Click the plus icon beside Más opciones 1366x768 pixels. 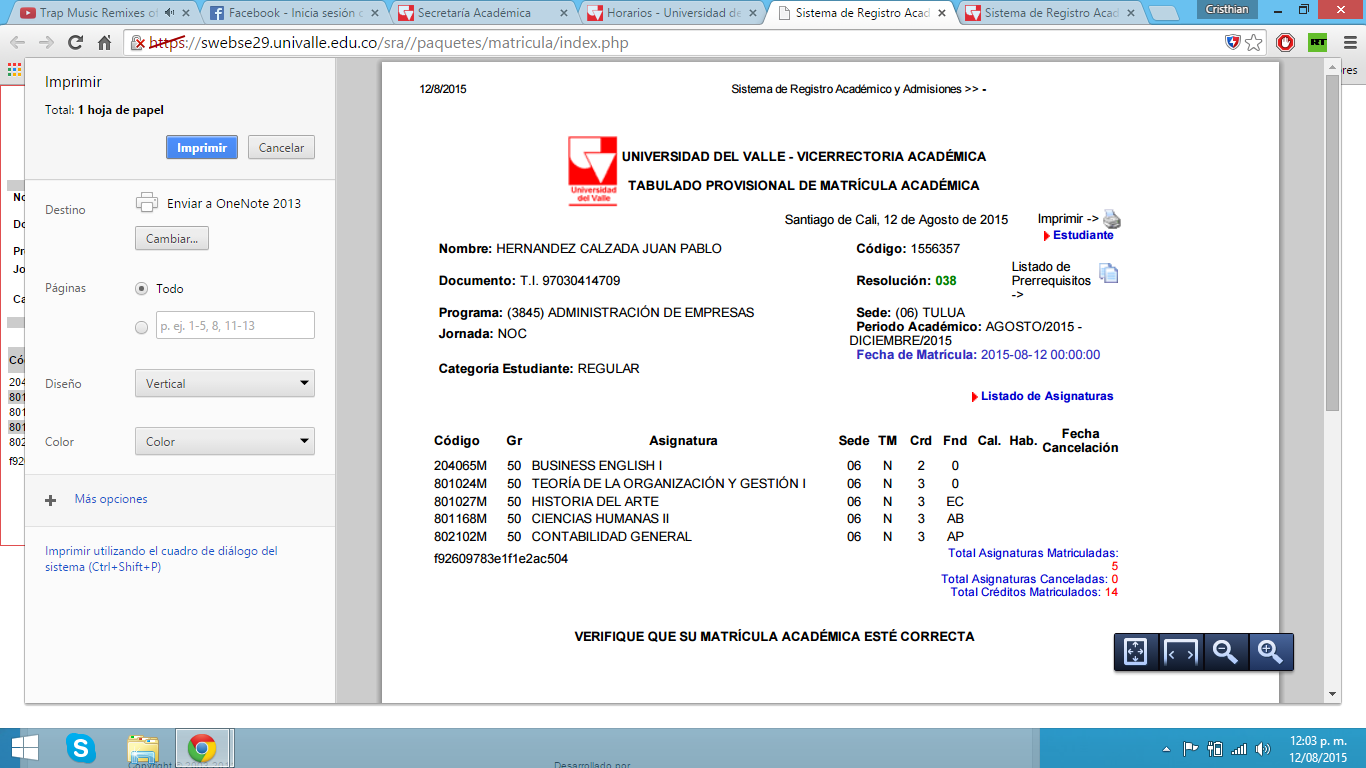(51, 500)
